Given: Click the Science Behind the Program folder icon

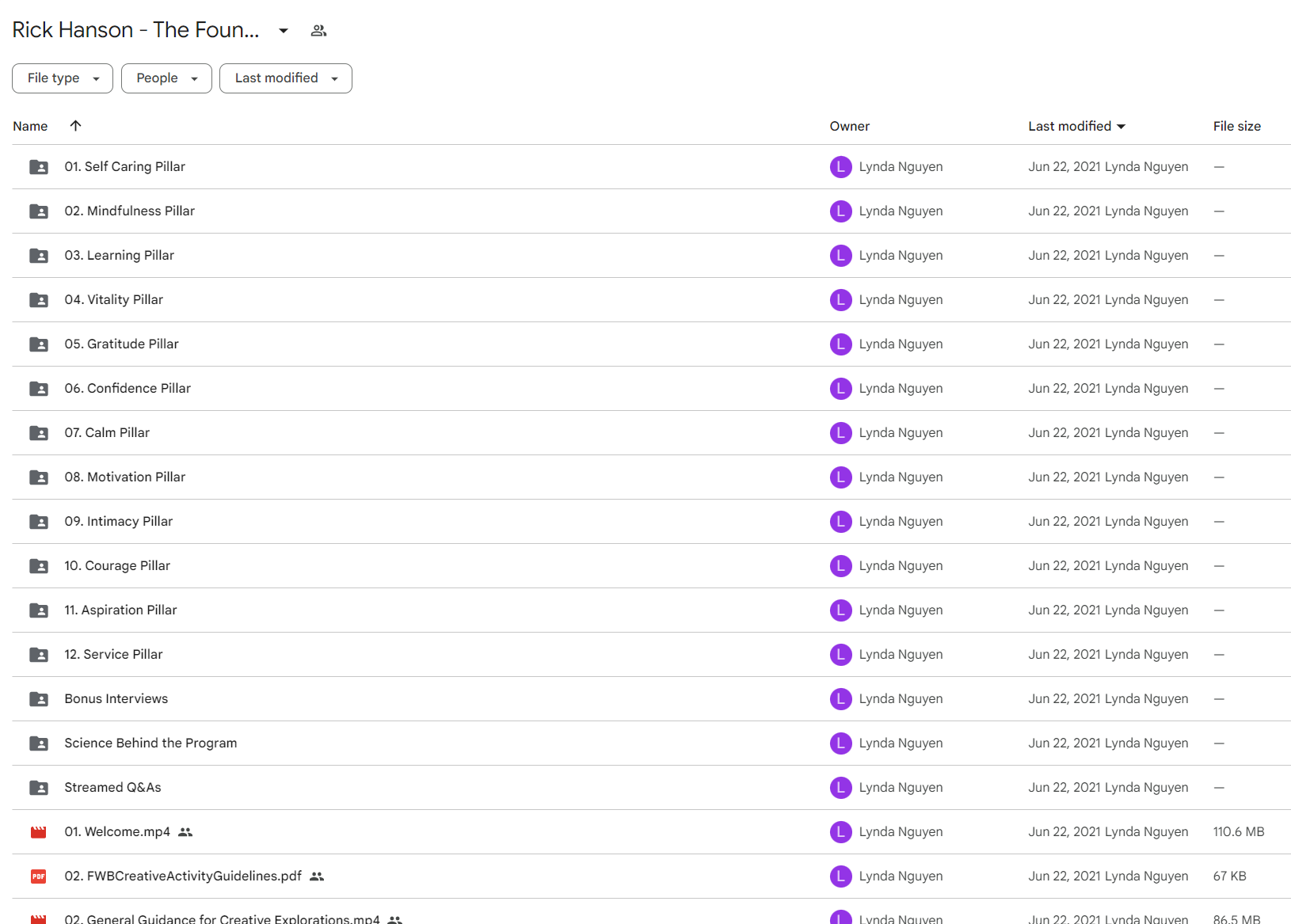Looking at the screenshot, I should tap(39, 743).
